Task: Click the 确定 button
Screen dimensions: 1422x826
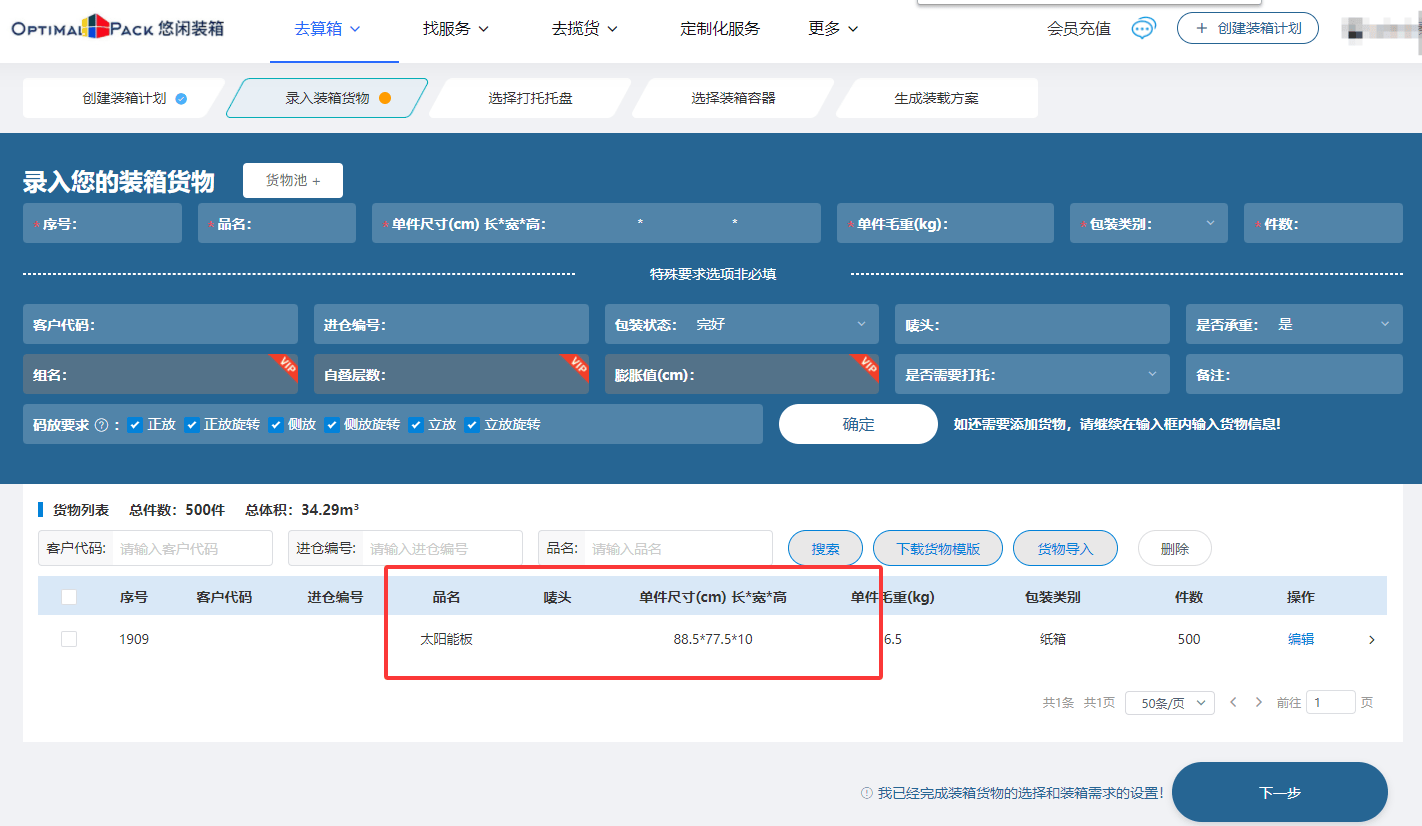Action: click(858, 424)
